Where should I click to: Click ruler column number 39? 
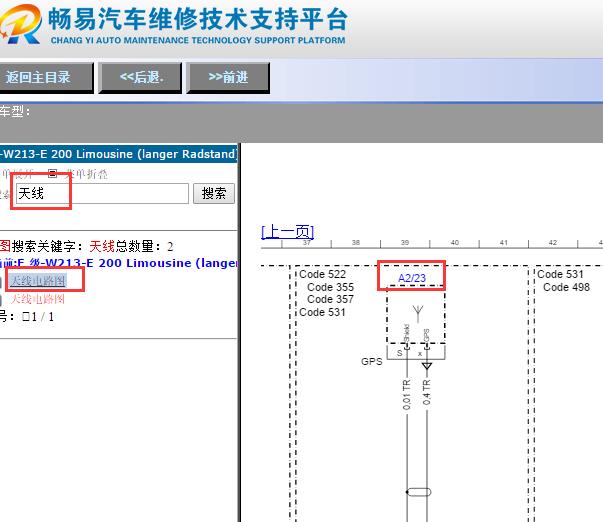pos(405,242)
